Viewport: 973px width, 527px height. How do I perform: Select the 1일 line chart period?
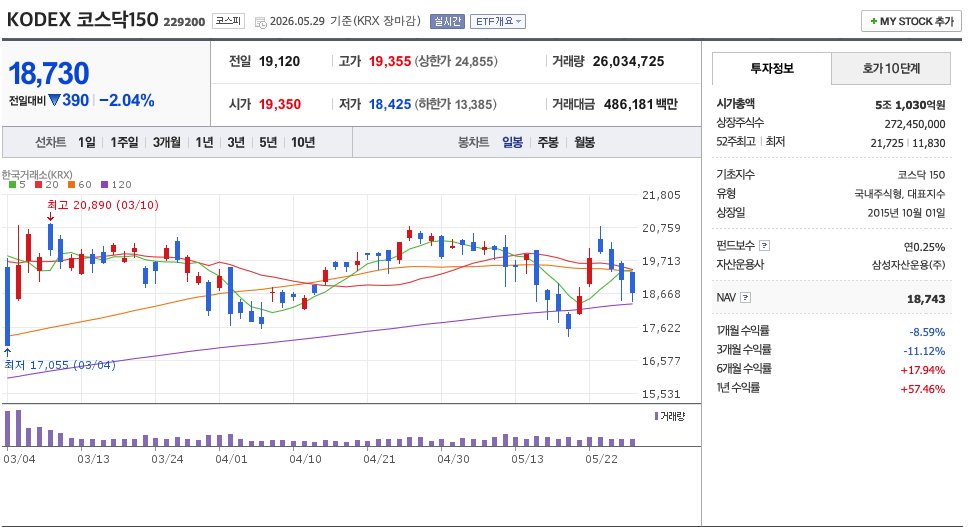point(87,142)
